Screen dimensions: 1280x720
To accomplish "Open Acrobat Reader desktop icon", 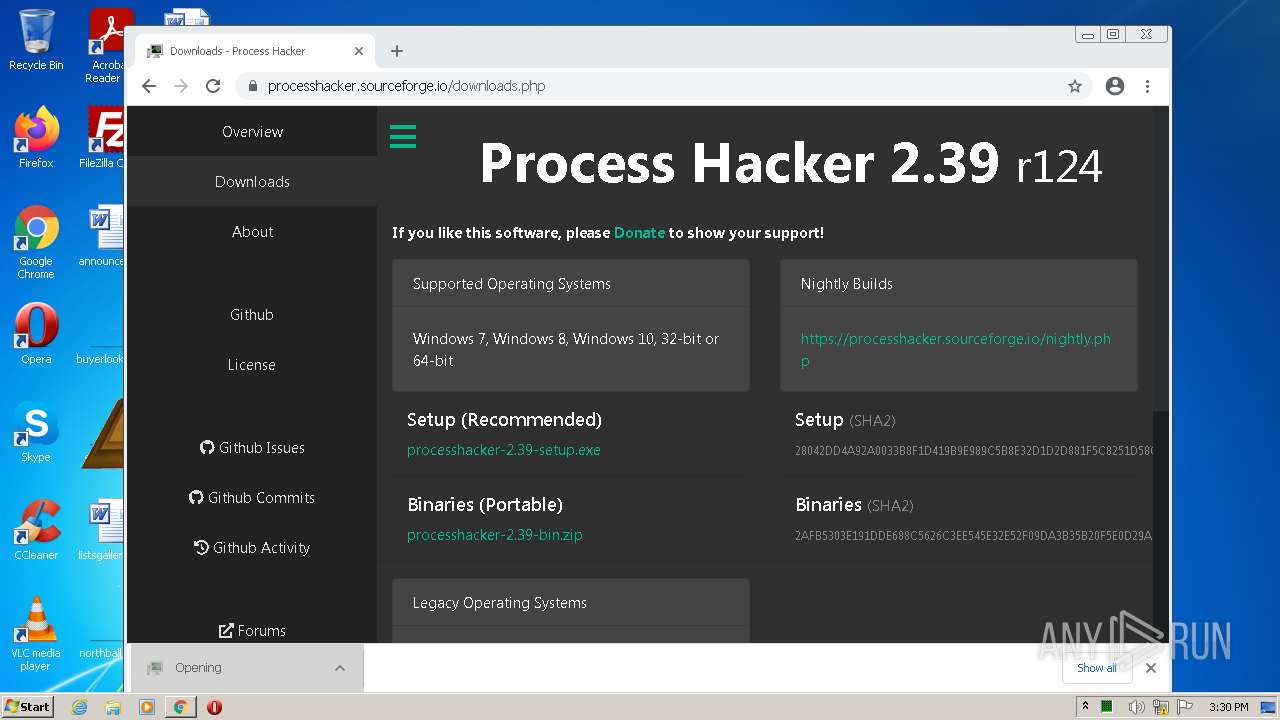I will (x=106, y=46).
